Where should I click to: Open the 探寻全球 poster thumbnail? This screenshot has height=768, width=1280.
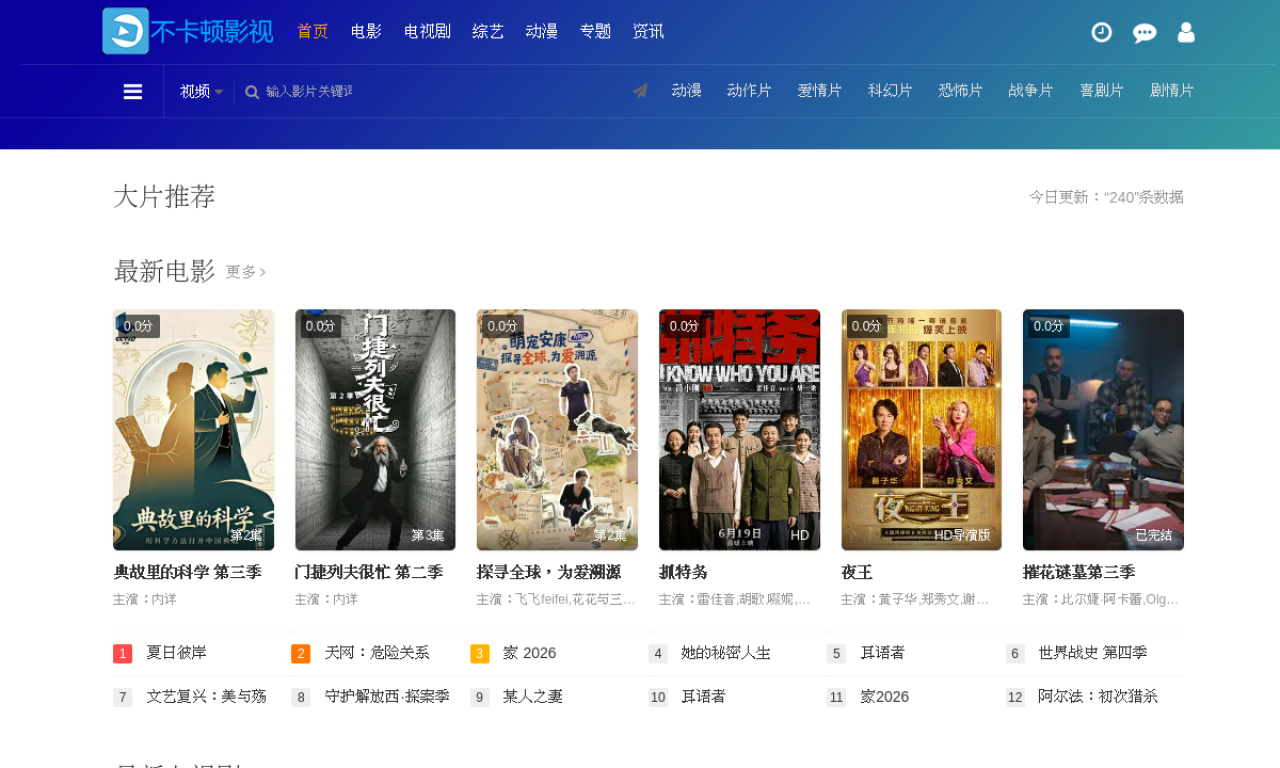[557, 430]
